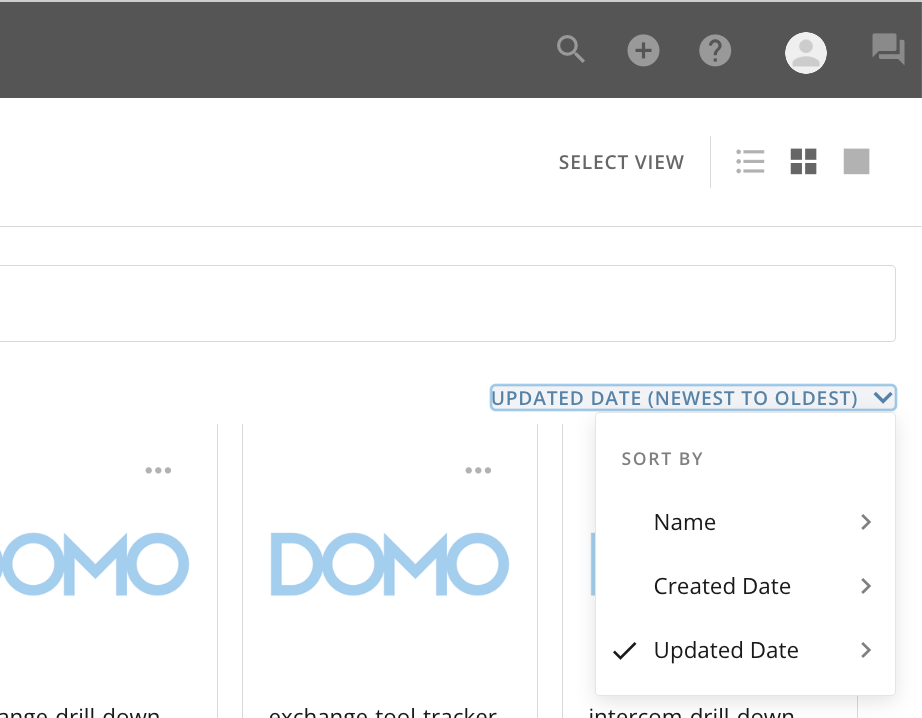
Task: Select Name in the Sort By menu
Action: click(x=684, y=522)
